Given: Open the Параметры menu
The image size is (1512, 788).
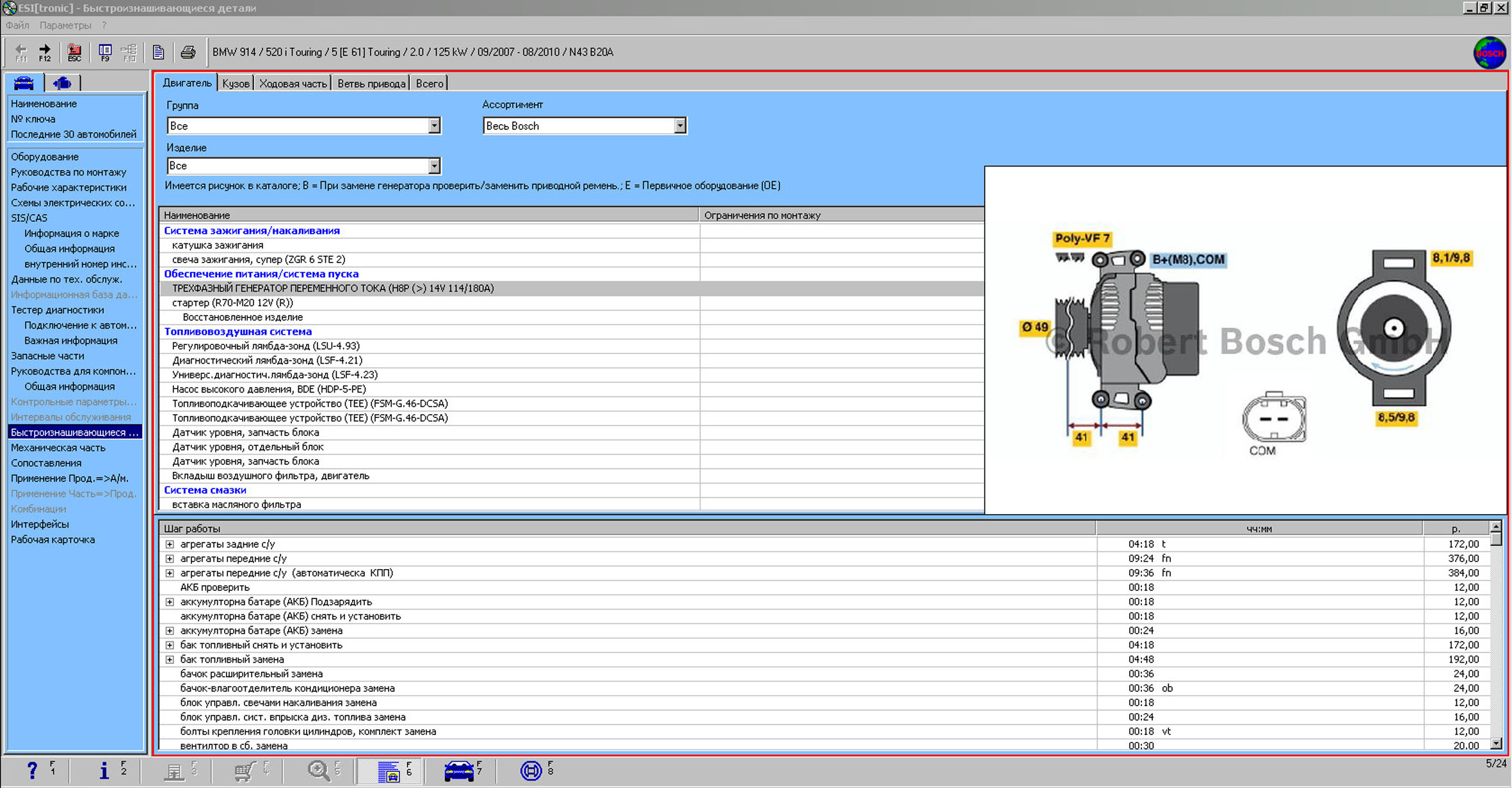Looking at the screenshot, I should pos(65,25).
